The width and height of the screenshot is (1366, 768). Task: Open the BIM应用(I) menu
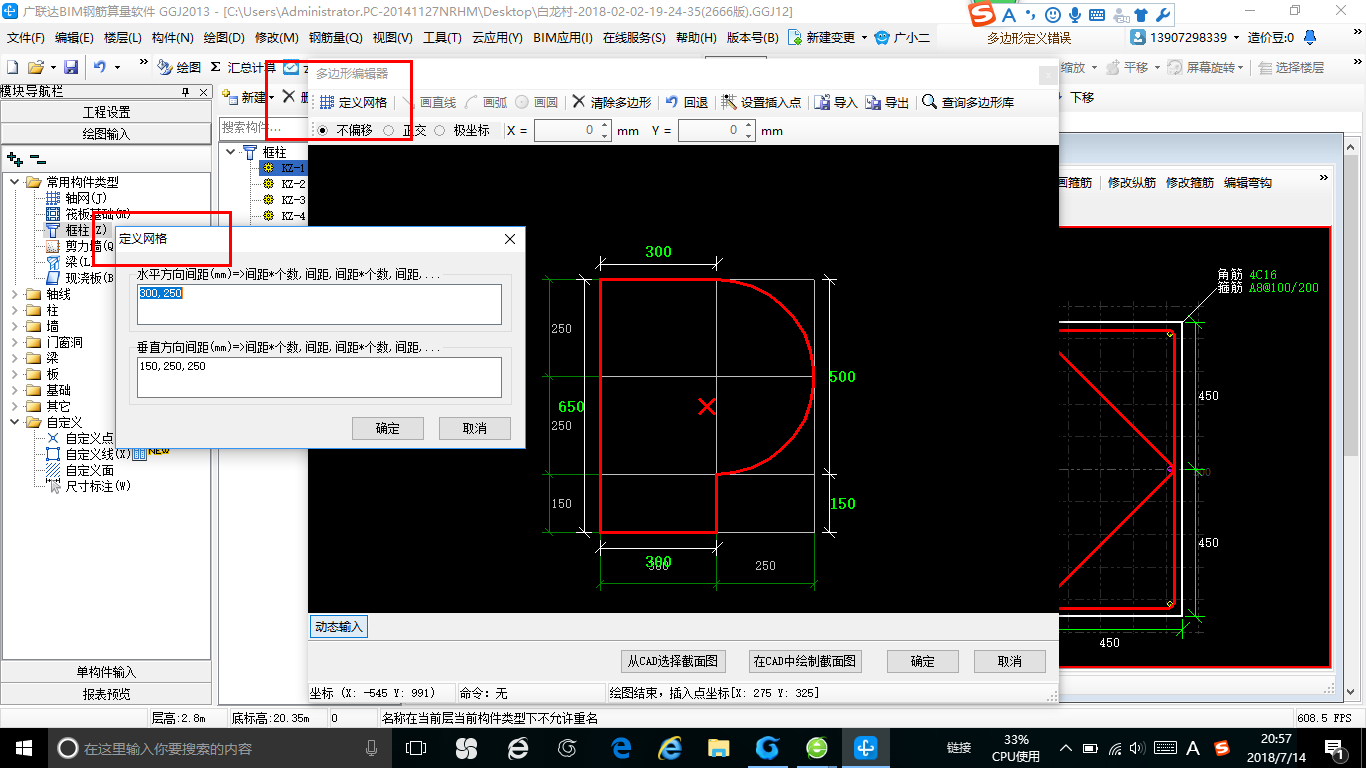tap(563, 38)
